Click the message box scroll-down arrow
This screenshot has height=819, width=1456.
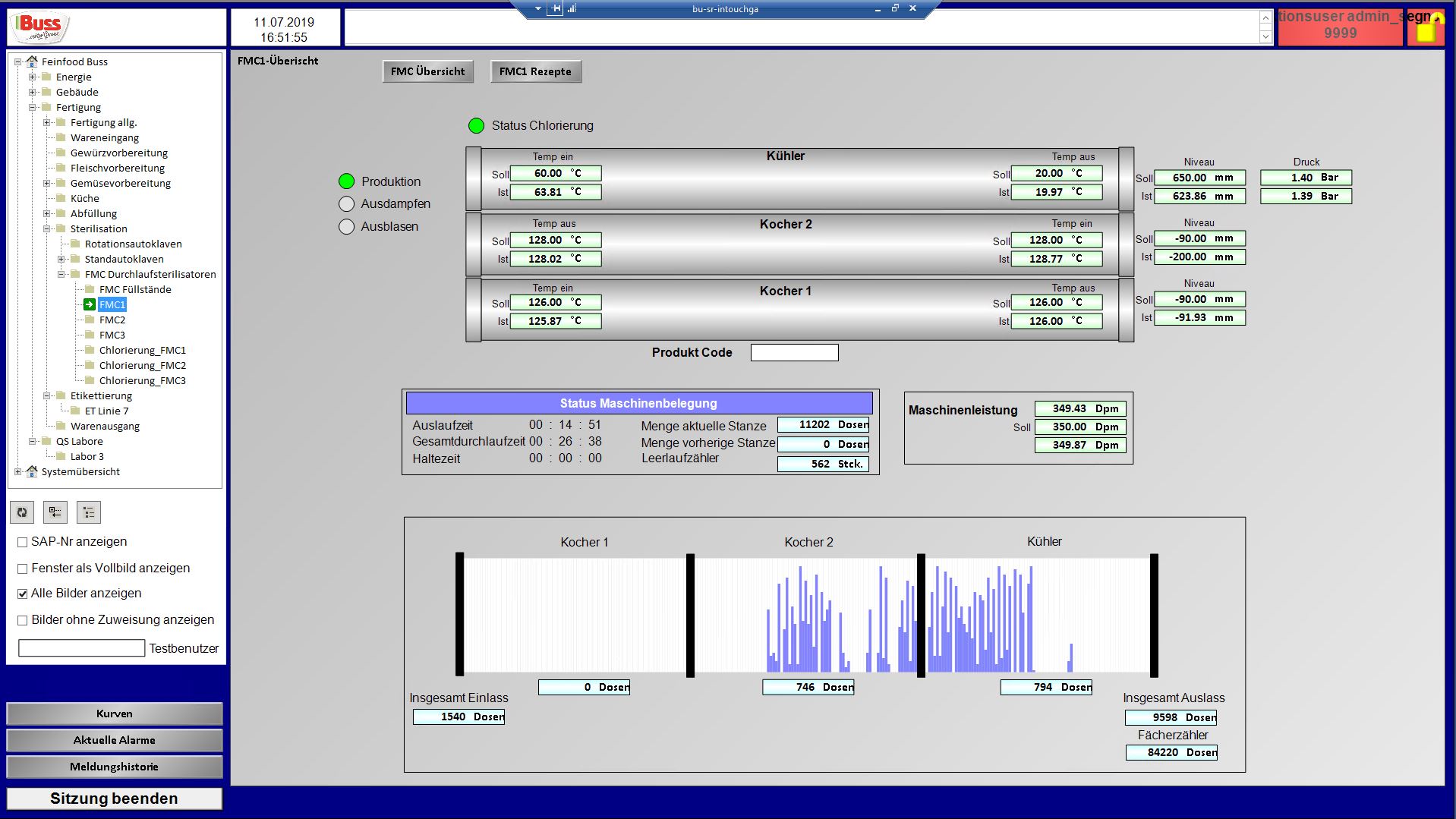1265,36
